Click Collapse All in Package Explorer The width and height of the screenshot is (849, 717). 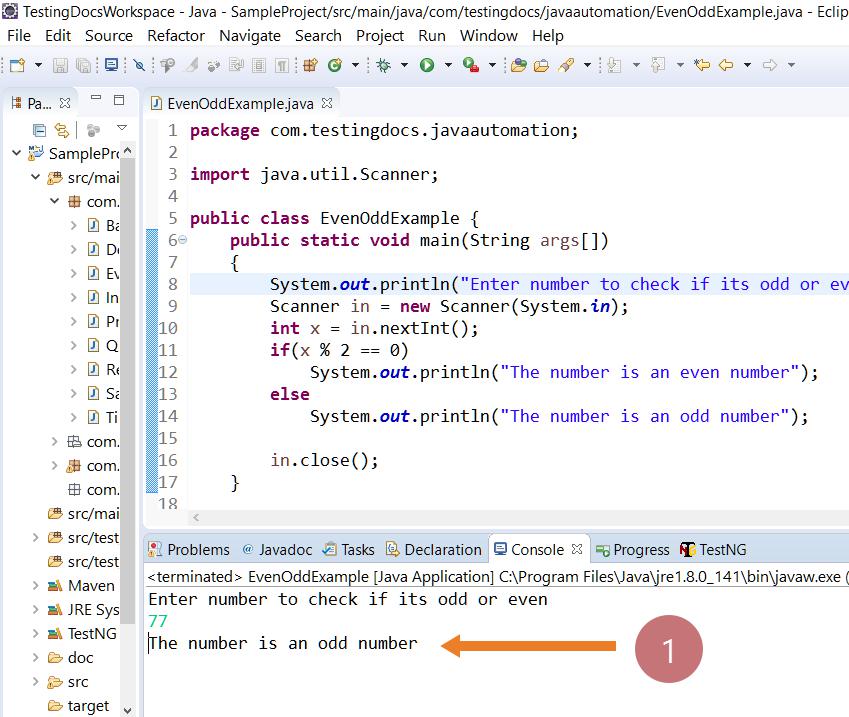(x=39, y=130)
